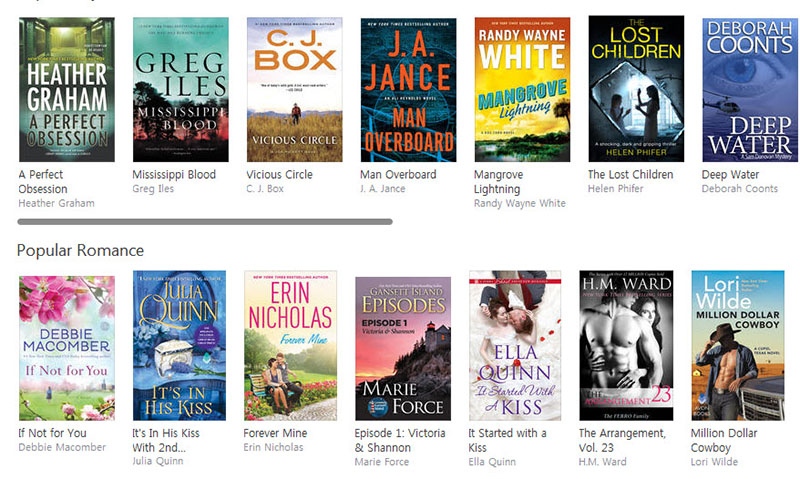The image size is (800, 479).
Task: Click the Forever Mine cover by Erin Nicholas
Action: coord(290,345)
